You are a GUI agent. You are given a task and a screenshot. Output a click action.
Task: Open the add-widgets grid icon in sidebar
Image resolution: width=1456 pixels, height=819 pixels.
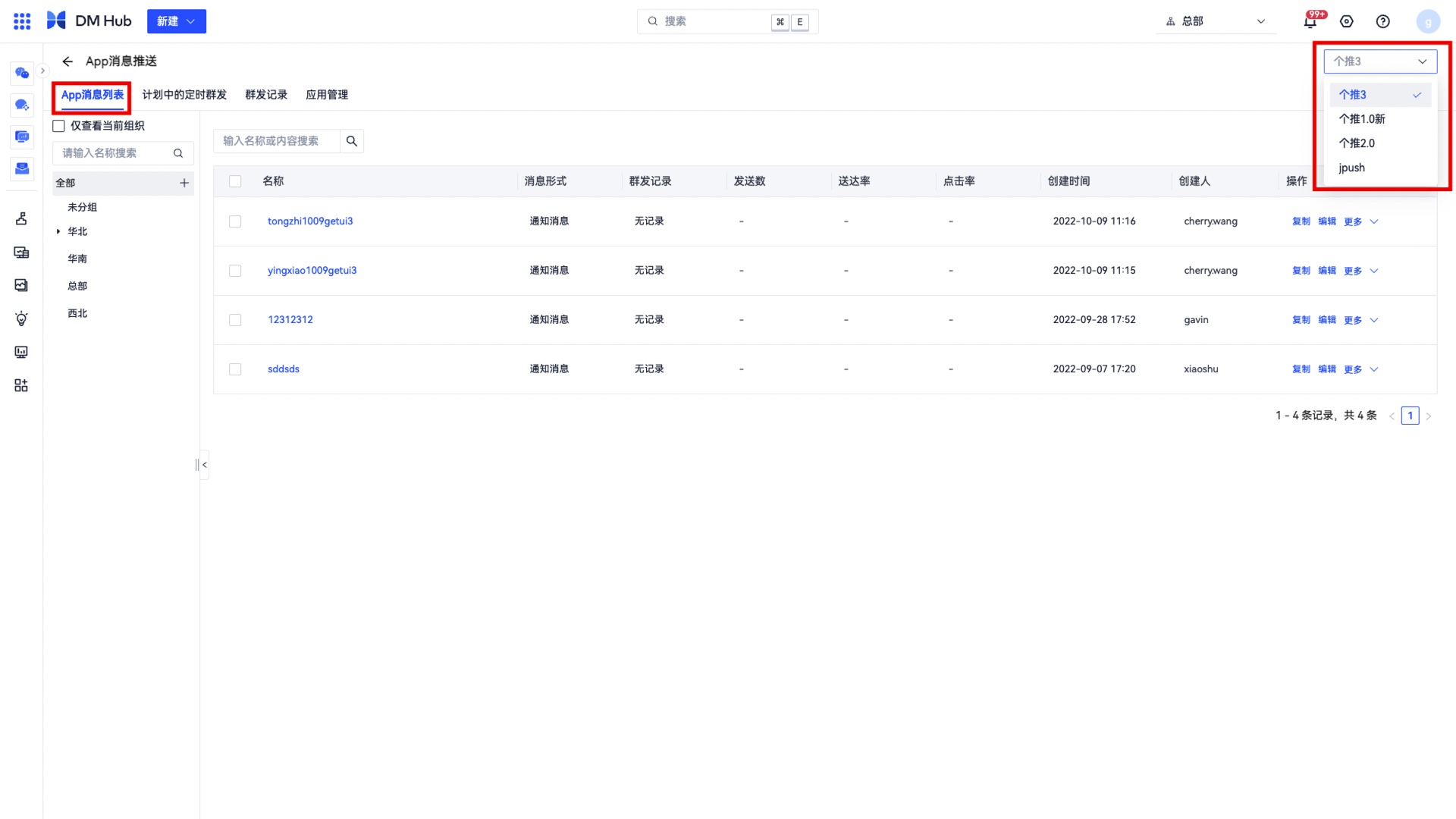click(x=21, y=385)
